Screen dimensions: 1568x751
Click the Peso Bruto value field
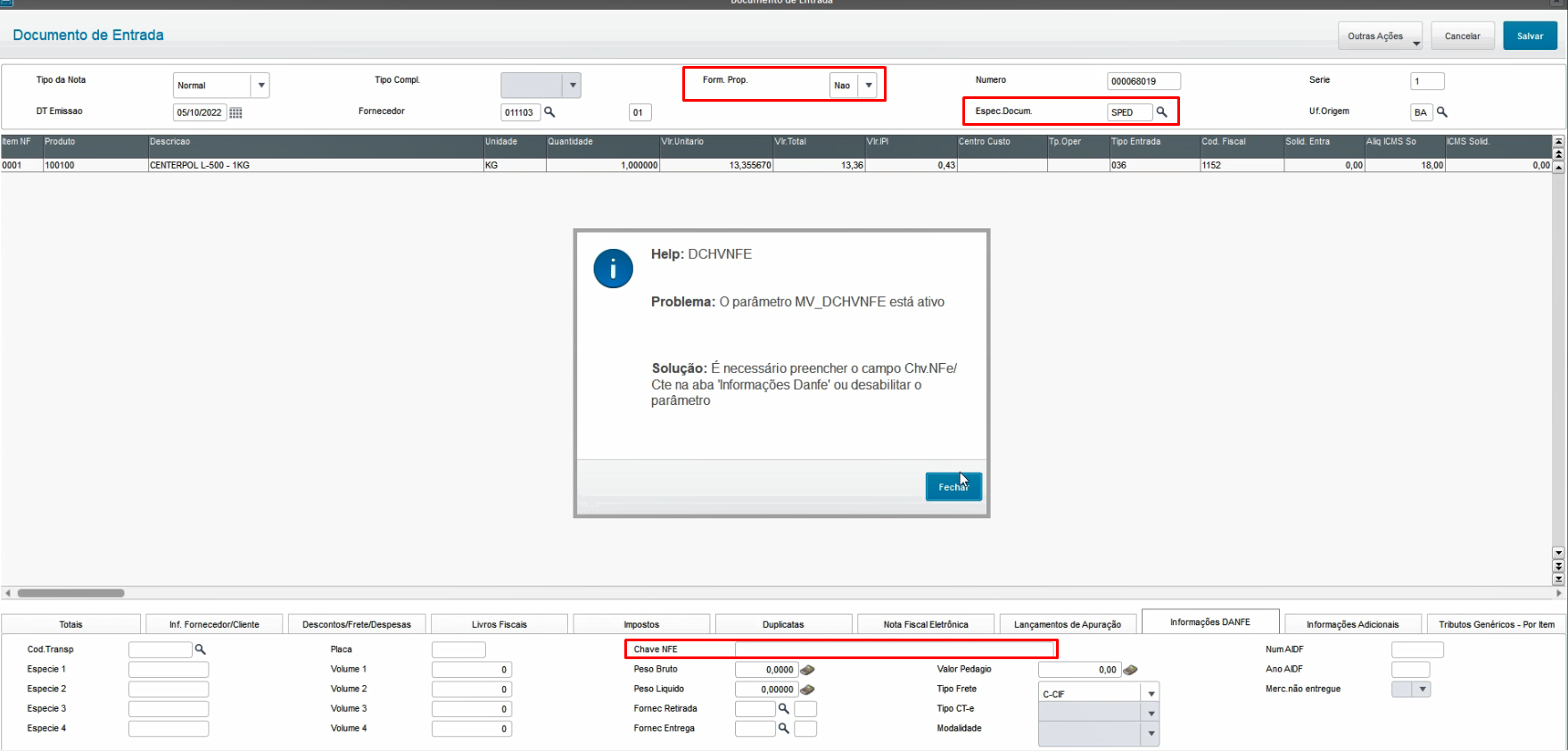(766, 670)
